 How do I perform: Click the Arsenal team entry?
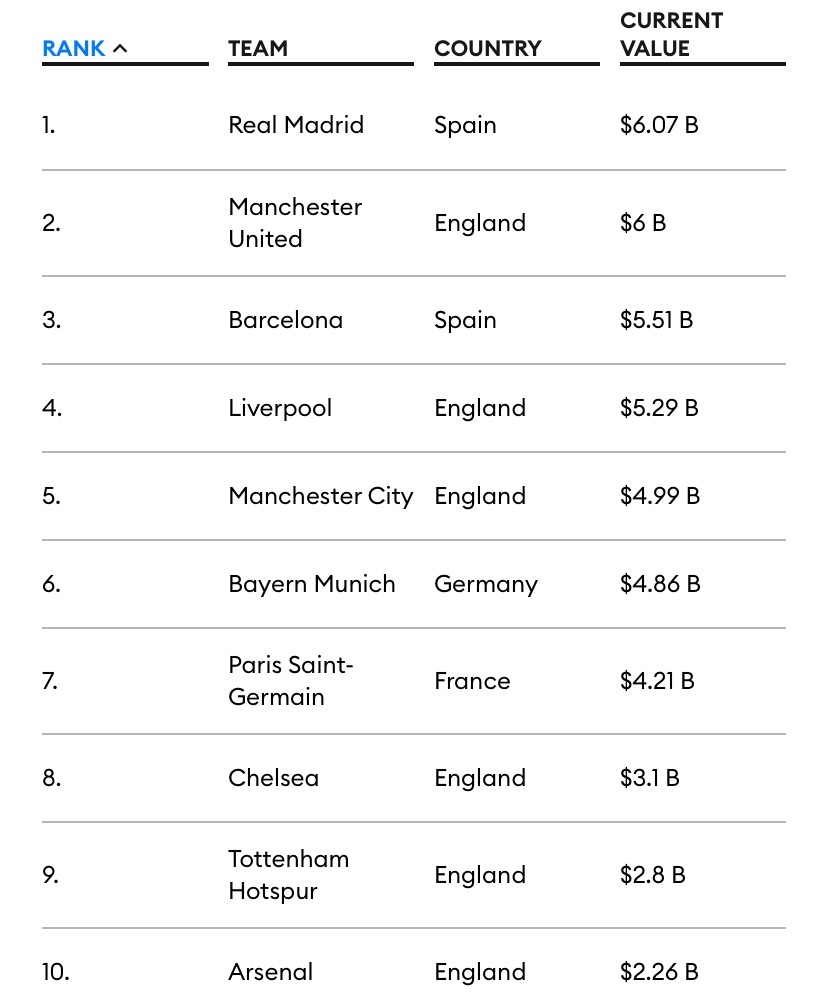[270, 972]
